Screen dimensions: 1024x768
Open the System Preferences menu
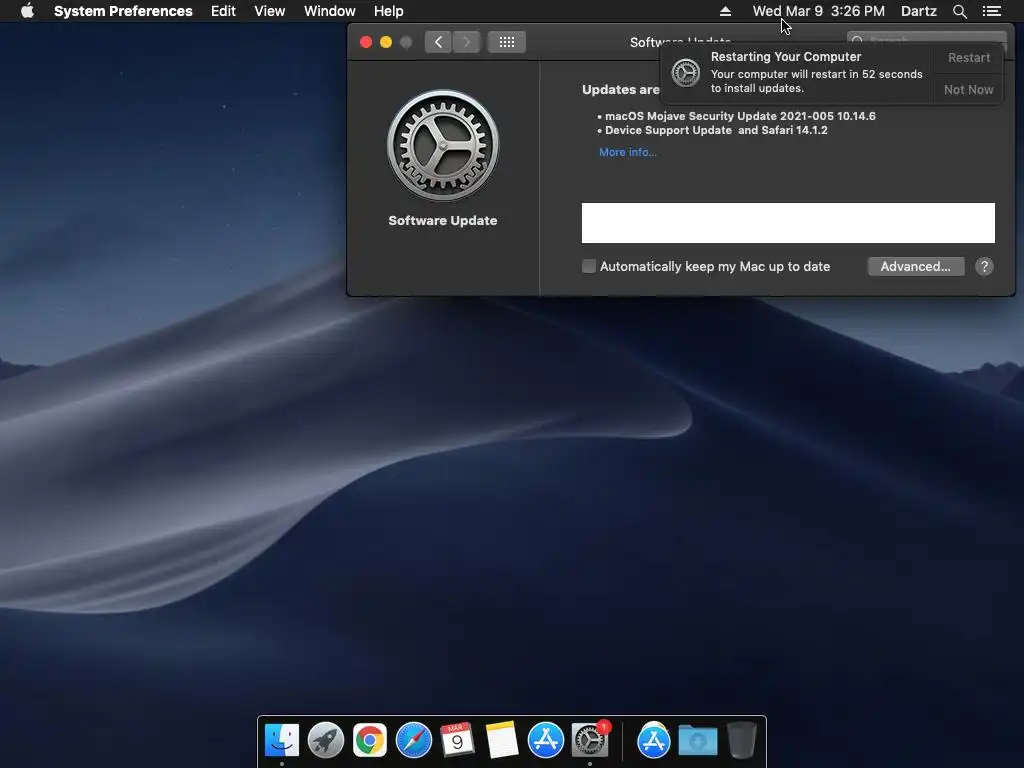[x=123, y=11]
